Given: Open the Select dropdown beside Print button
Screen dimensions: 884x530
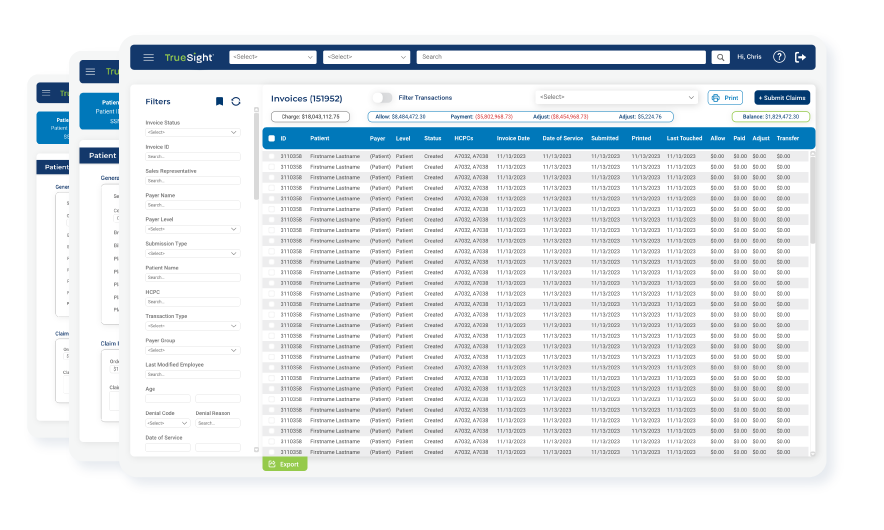Looking at the screenshot, I should pos(616,97).
